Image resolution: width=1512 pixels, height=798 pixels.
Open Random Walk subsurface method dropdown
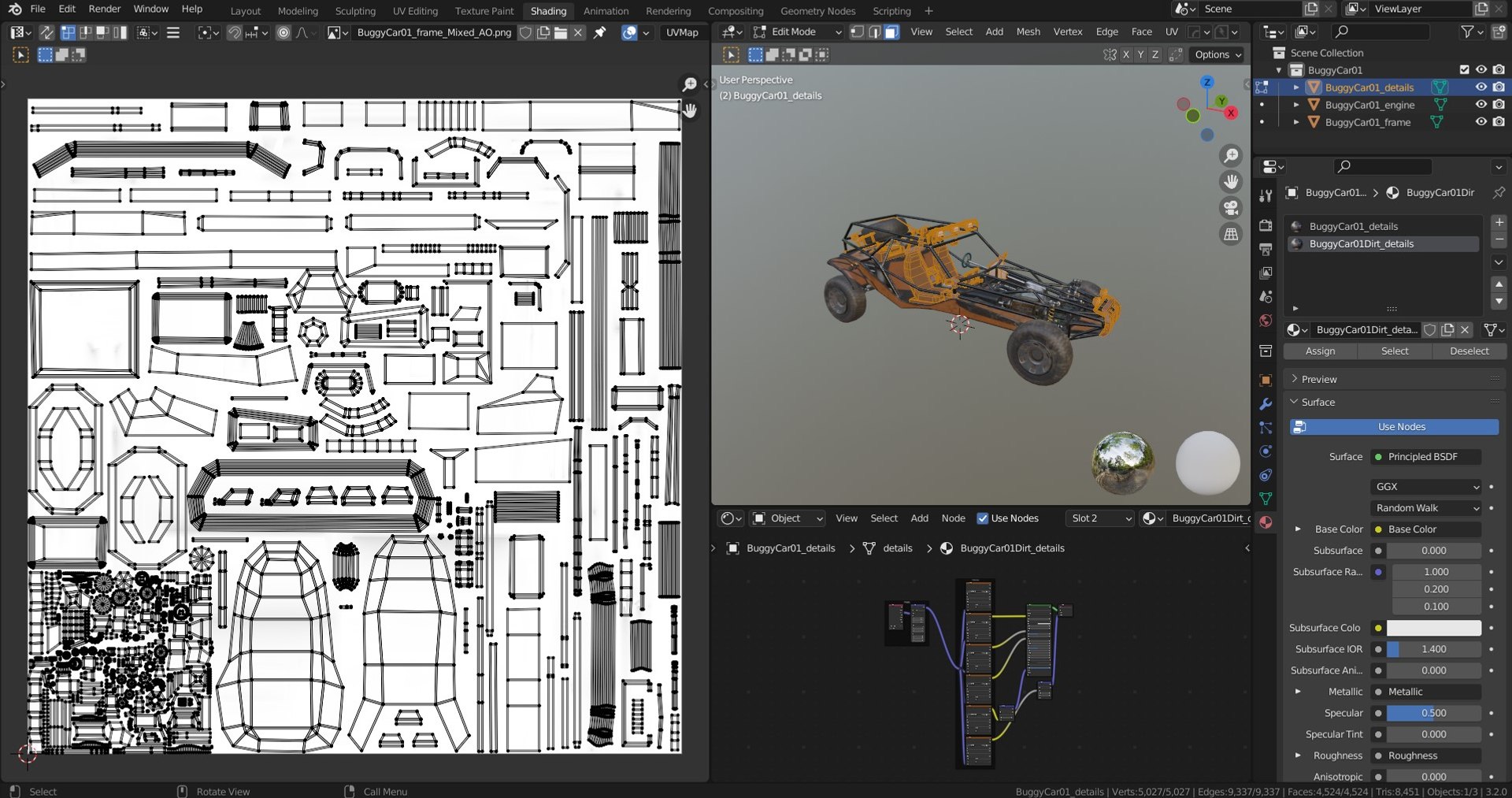pyautogui.click(x=1427, y=508)
